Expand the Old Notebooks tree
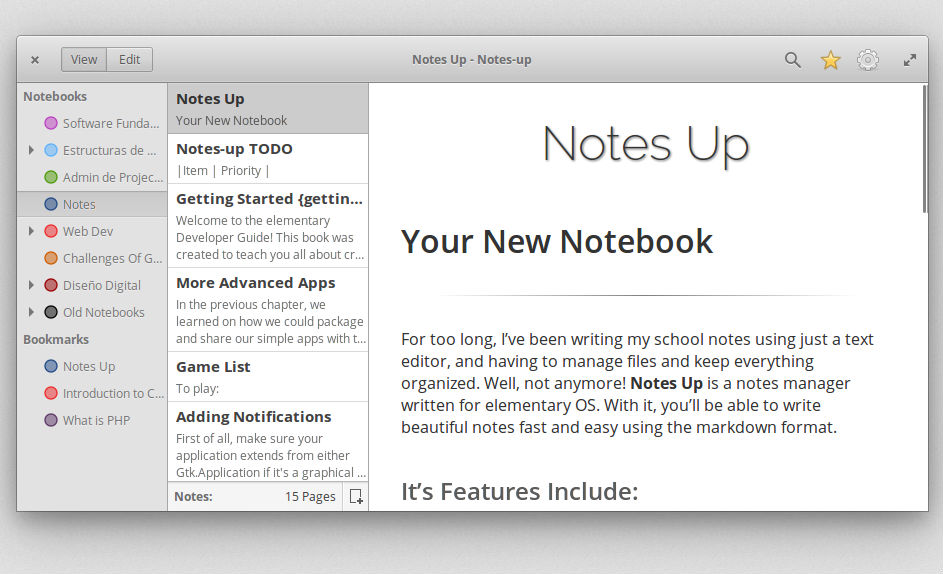The width and height of the screenshot is (943, 574). 31,312
